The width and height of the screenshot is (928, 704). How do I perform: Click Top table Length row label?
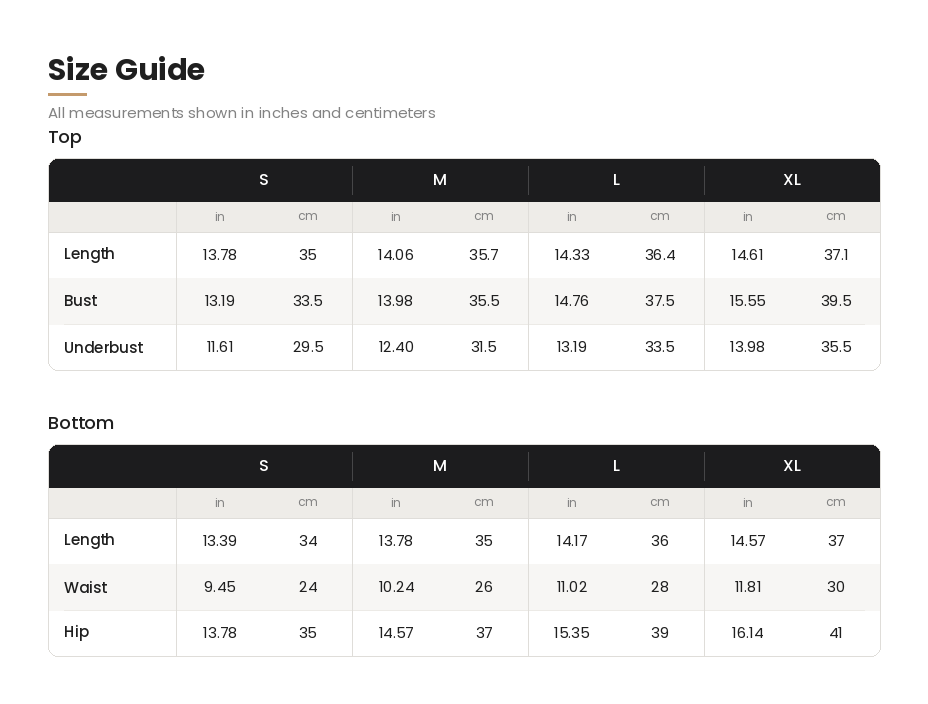[89, 254]
